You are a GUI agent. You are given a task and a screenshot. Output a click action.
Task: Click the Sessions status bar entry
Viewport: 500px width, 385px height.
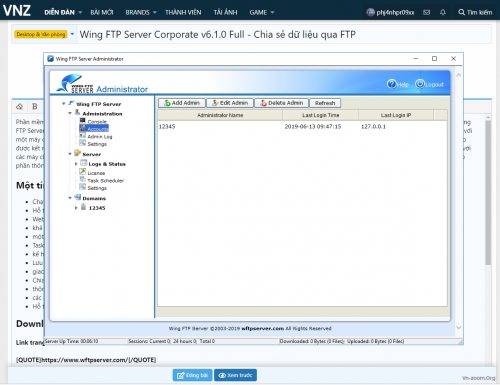(172, 341)
